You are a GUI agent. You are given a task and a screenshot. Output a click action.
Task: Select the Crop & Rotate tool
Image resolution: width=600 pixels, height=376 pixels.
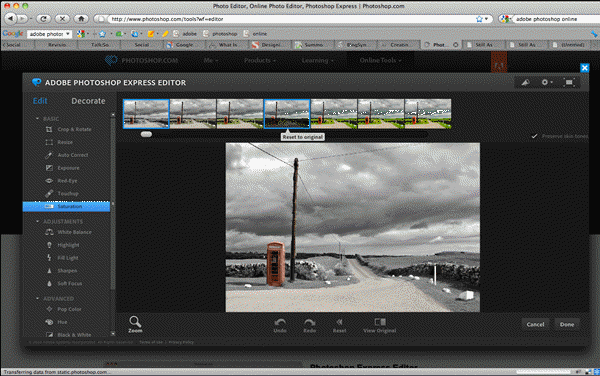click(69, 129)
